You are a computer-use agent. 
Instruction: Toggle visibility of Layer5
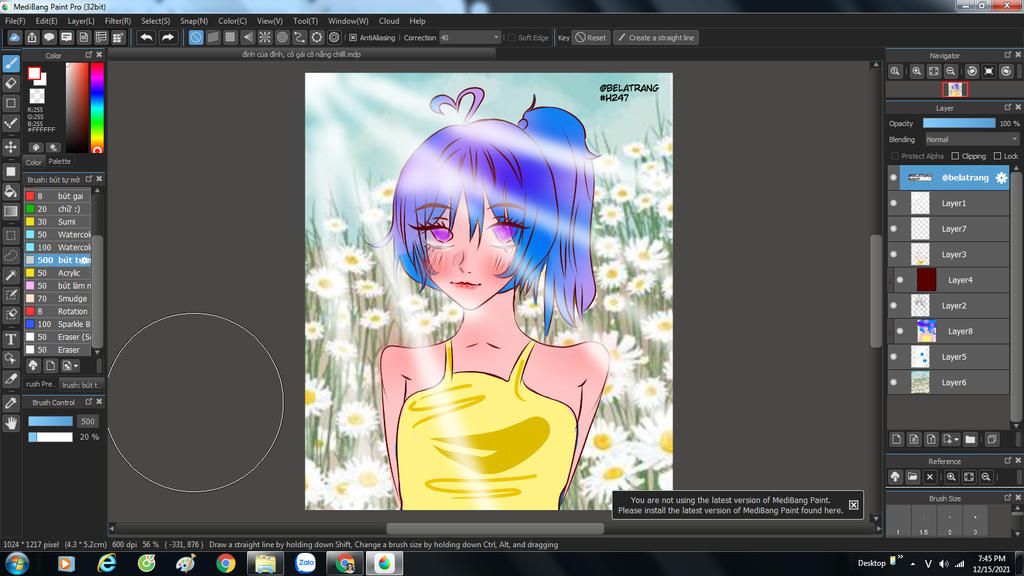point(893,357)
